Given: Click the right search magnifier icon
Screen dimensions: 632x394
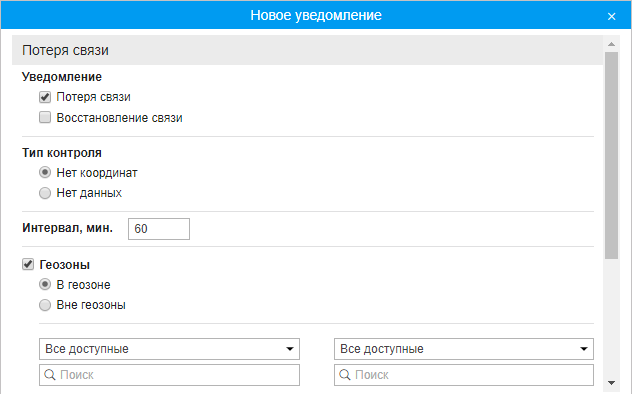Looking at the screenshot, I should coord(345,375).
